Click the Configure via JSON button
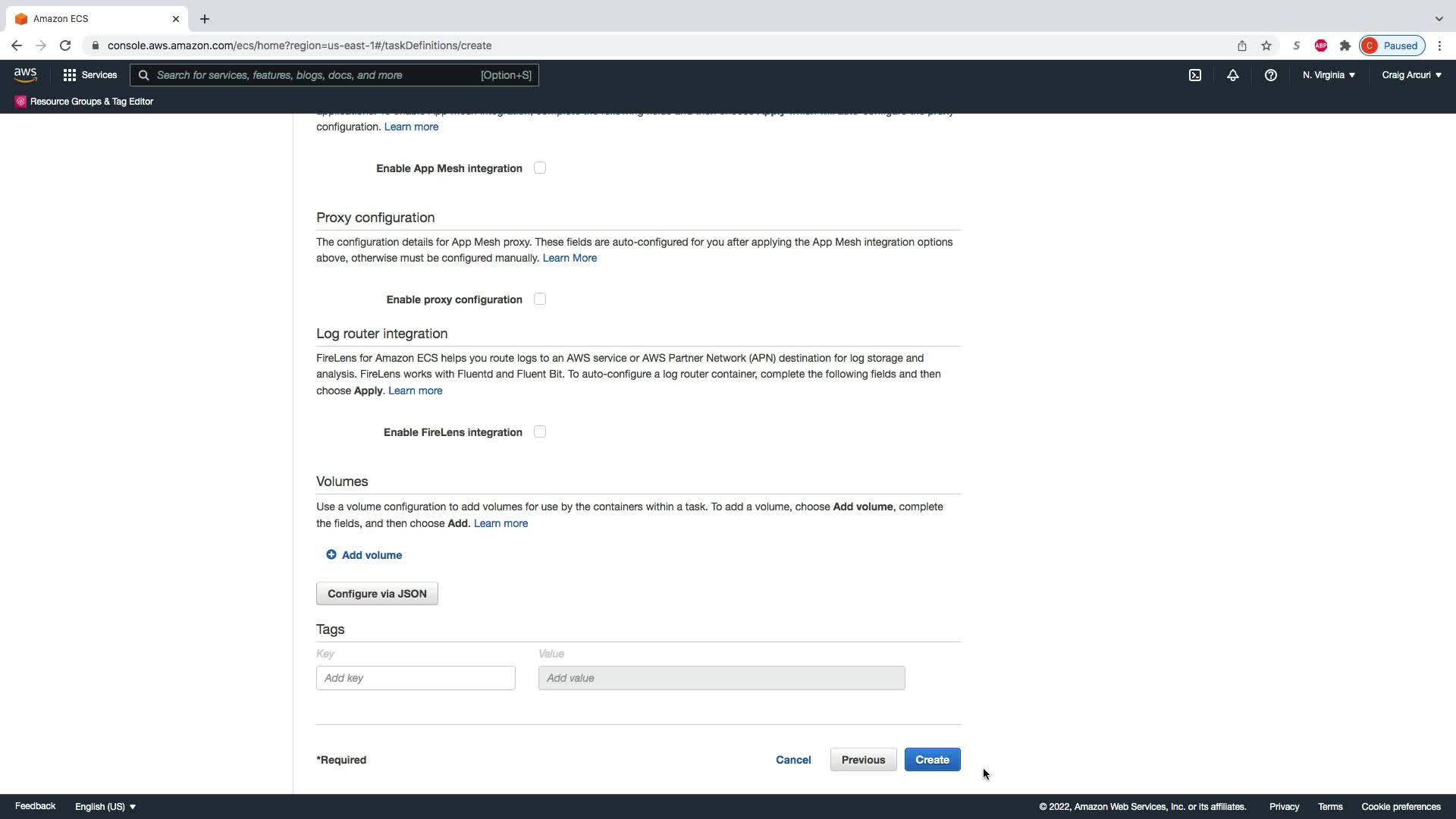Screen dimensions: 1456x819 point(377,594)
